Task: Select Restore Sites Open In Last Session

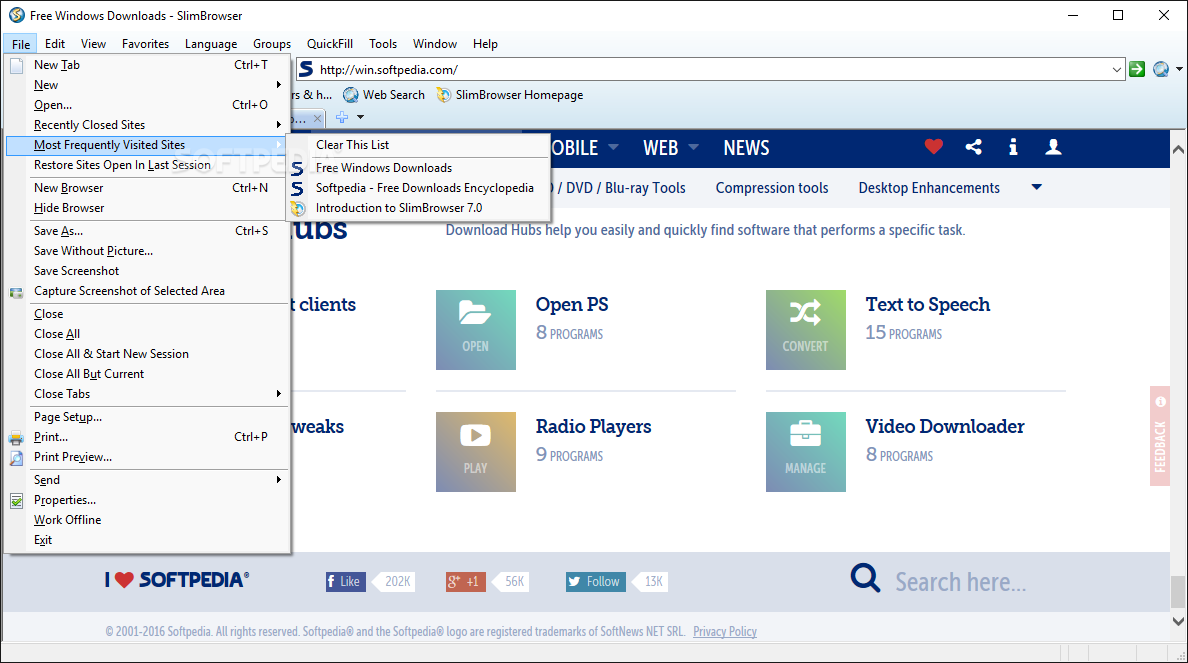Action: click(x=148, y=165)
